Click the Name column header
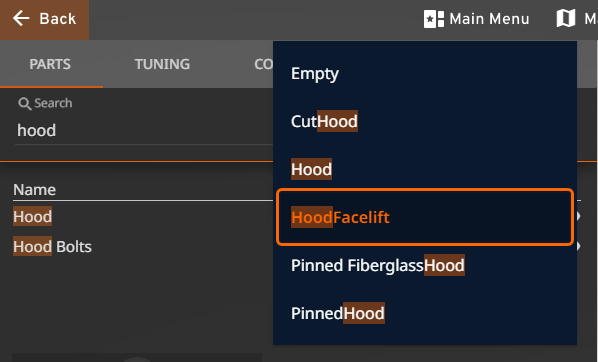Image resolution: width=598 pixels, height=362 pixels. click(34, 190)
